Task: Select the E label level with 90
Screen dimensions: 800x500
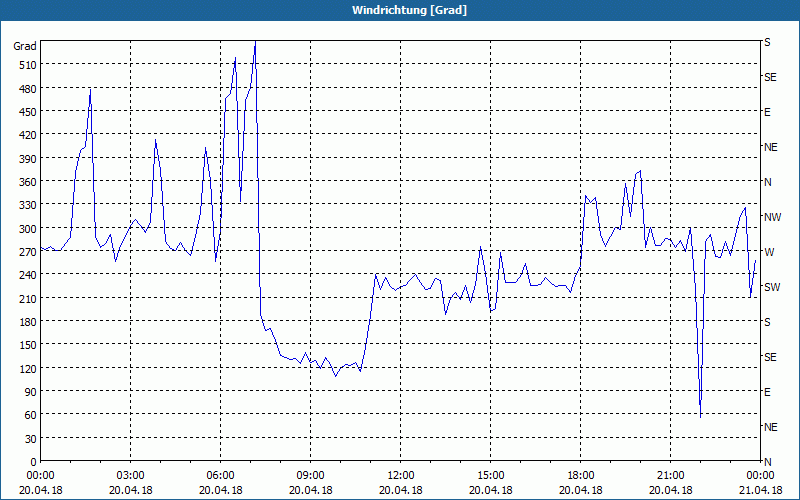Action: click(x=767, y=392)
